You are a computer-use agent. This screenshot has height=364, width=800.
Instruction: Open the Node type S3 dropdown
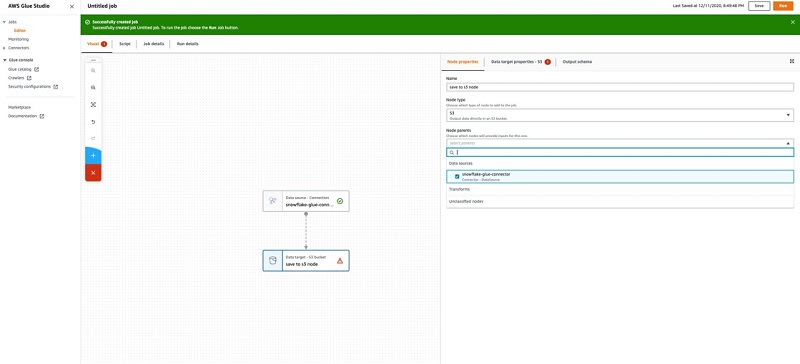tap(620, 115)
